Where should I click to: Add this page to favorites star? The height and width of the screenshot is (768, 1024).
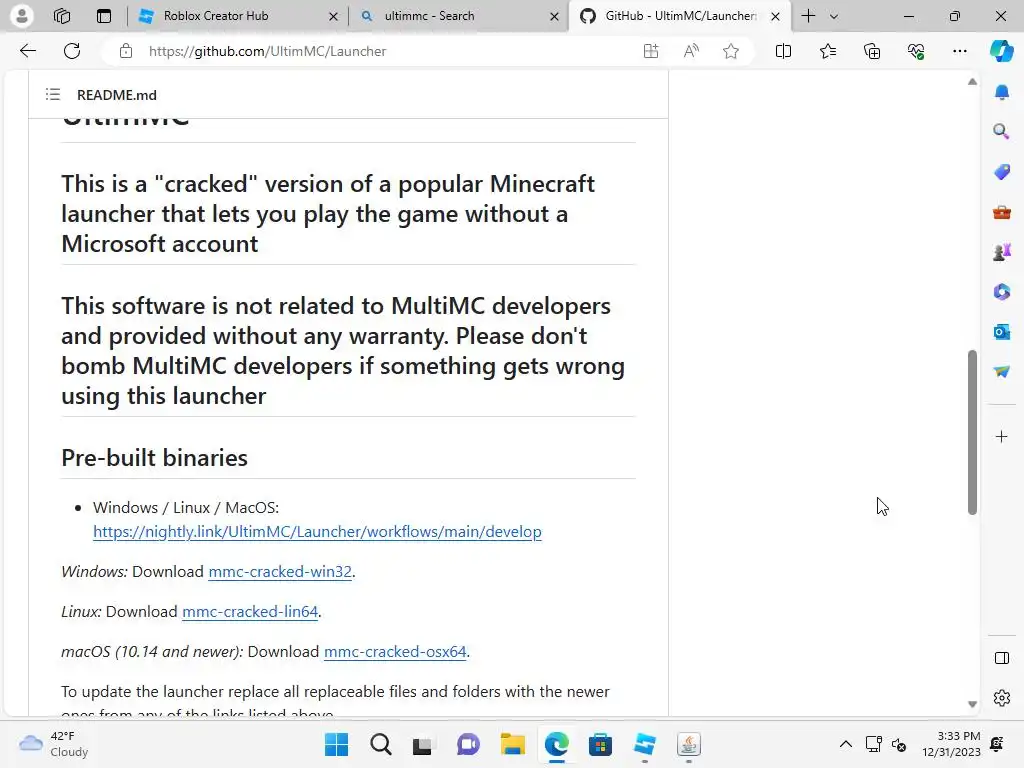pos(731,51)
